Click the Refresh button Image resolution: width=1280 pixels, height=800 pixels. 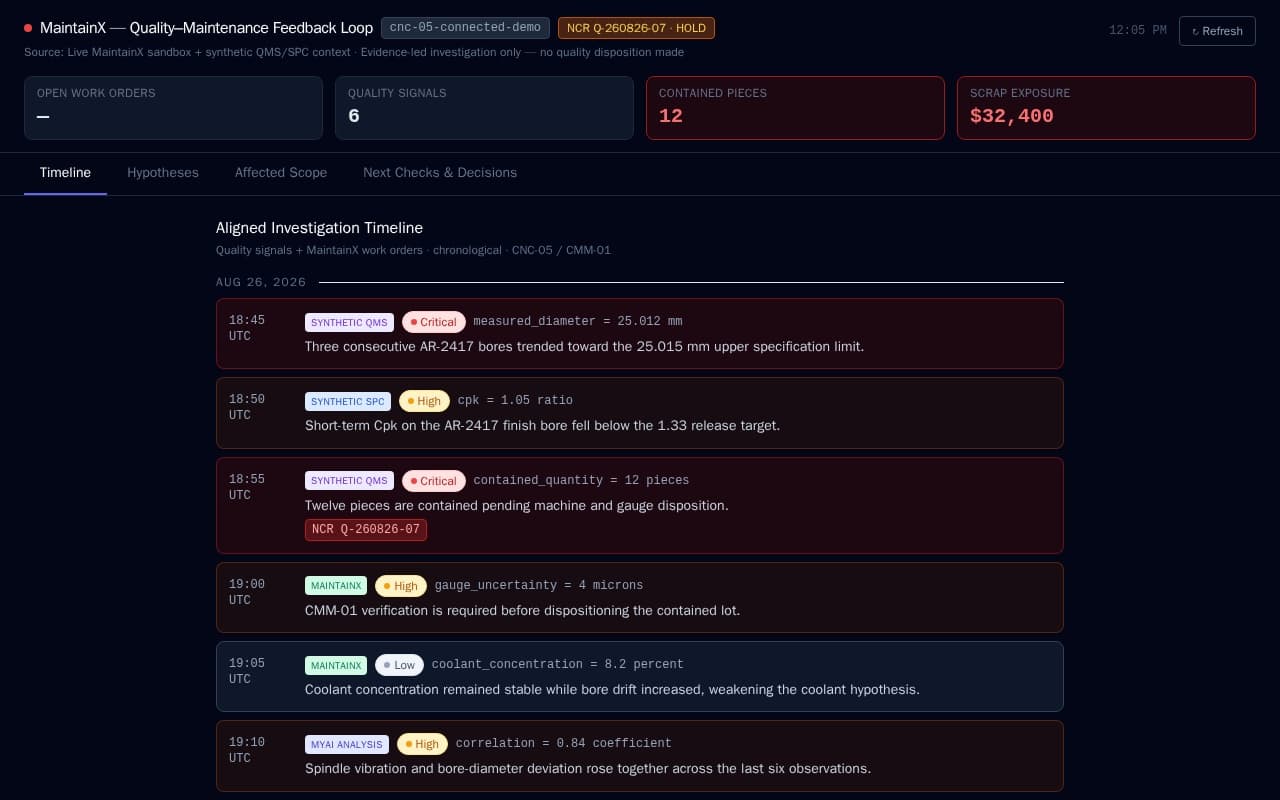tap(1217, 31)
